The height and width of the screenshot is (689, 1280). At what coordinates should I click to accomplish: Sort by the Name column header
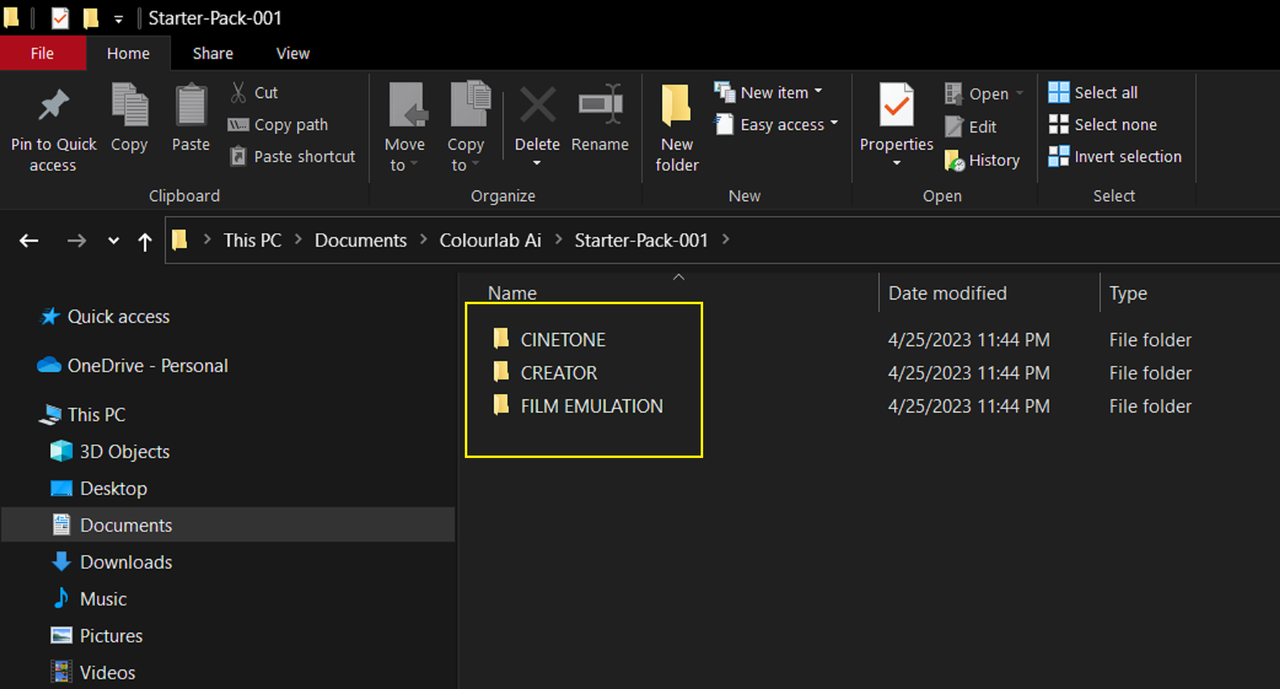[x=512, y=293]
